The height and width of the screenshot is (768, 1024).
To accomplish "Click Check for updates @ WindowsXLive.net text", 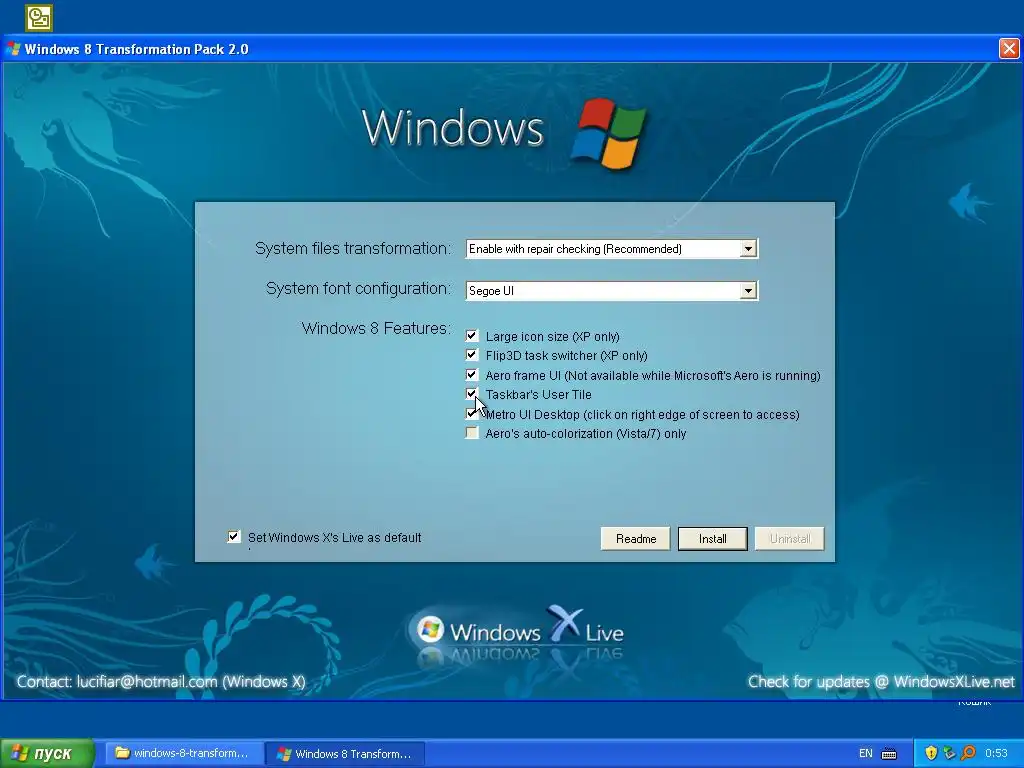I will click(881, 682).
